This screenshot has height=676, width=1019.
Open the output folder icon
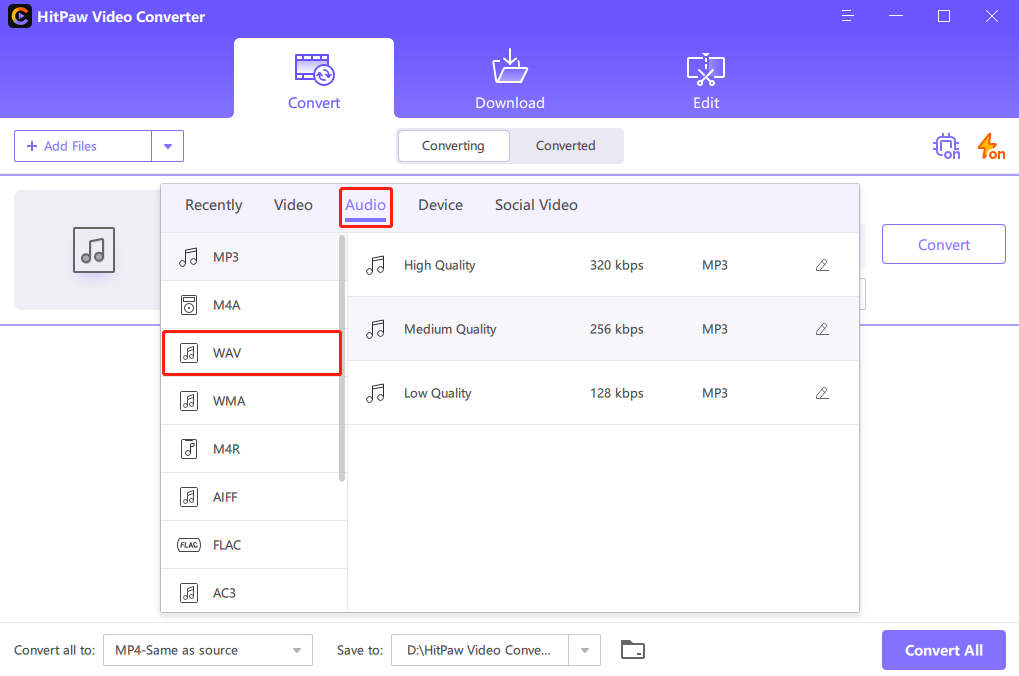(x=632, y=649)
